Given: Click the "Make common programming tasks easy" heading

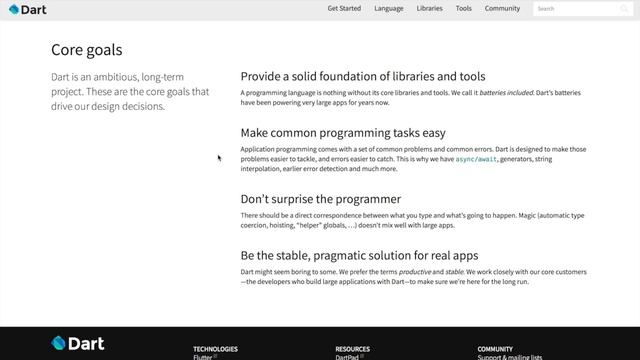Looking at the screenshot, I should click(343, 133).
